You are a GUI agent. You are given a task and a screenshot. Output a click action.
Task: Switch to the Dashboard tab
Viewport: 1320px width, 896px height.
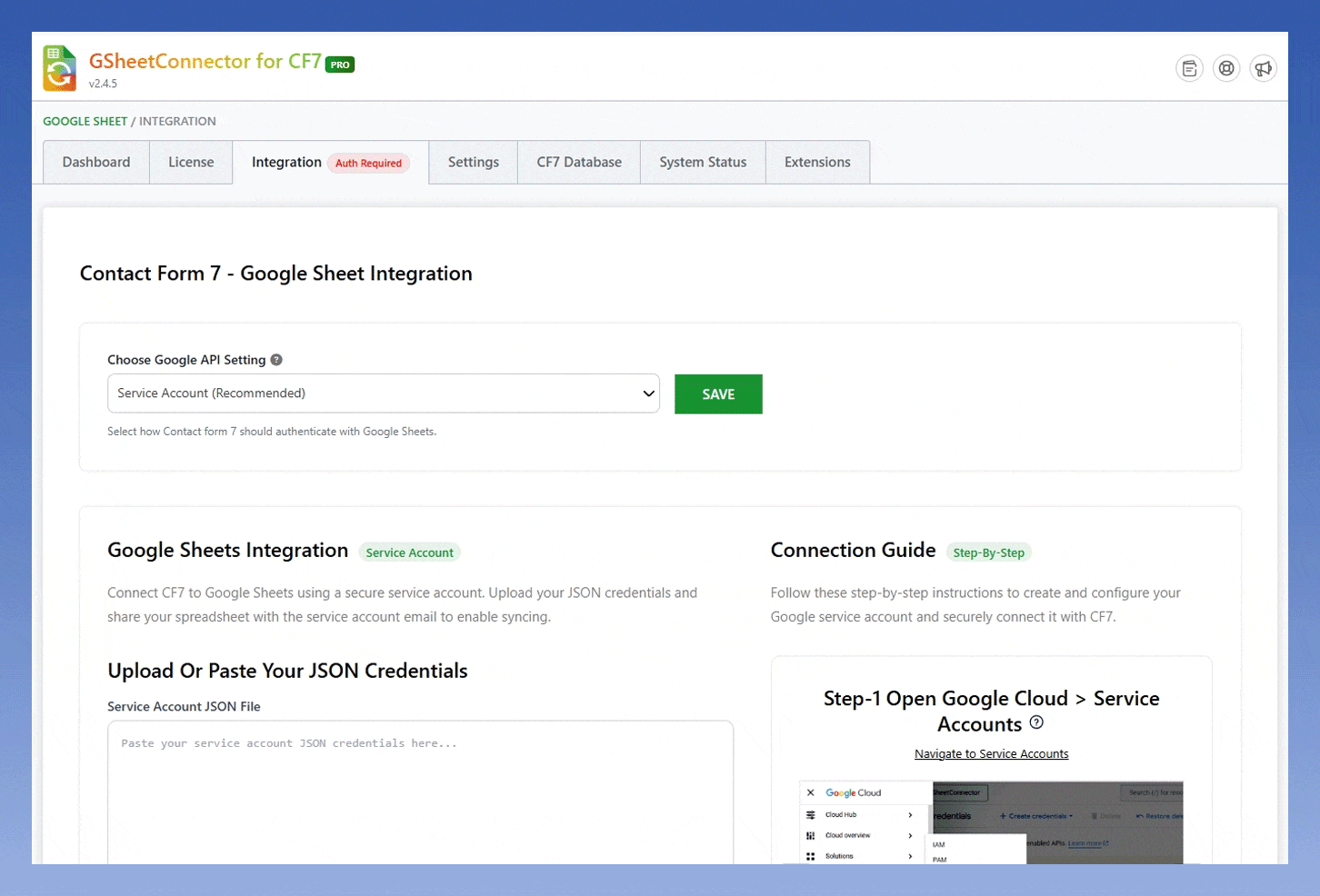(96, 163)
